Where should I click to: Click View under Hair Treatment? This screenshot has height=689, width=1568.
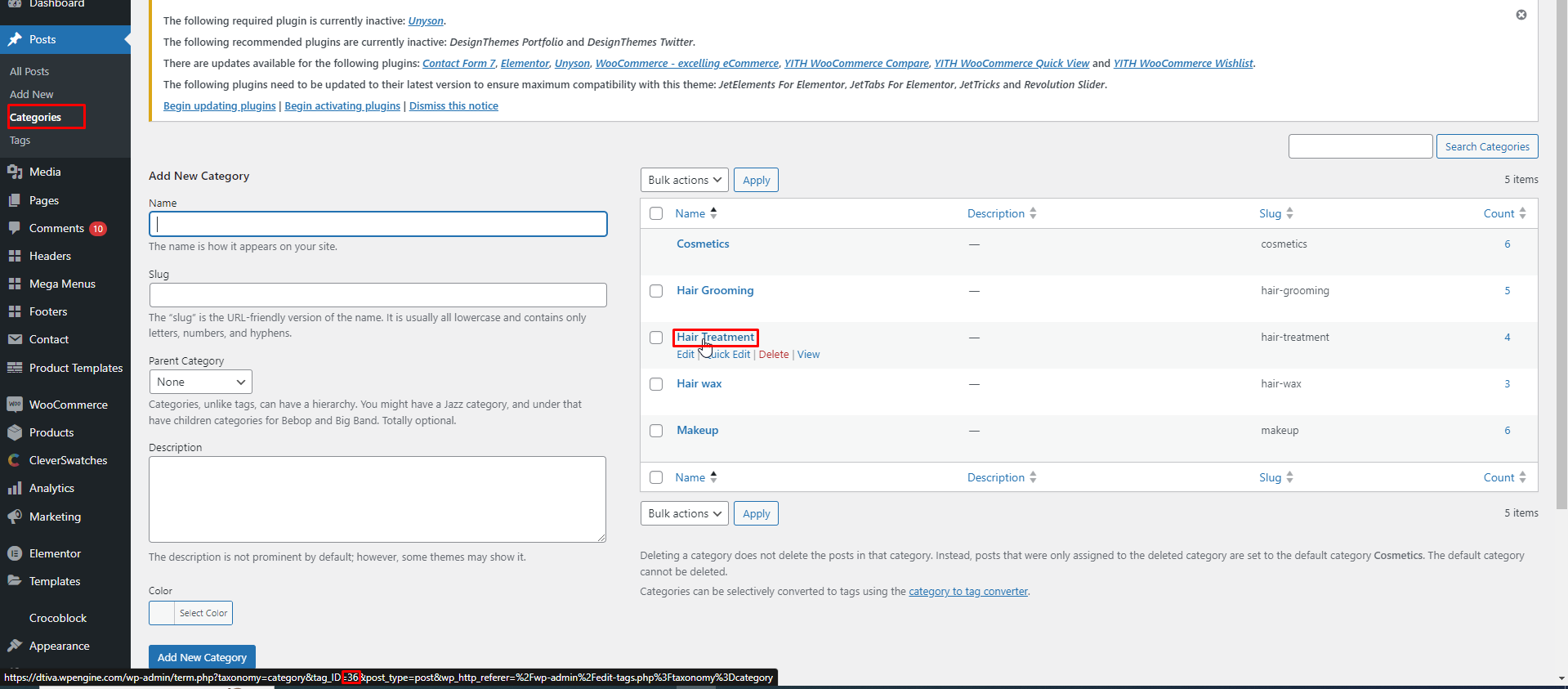pos(809,354)
